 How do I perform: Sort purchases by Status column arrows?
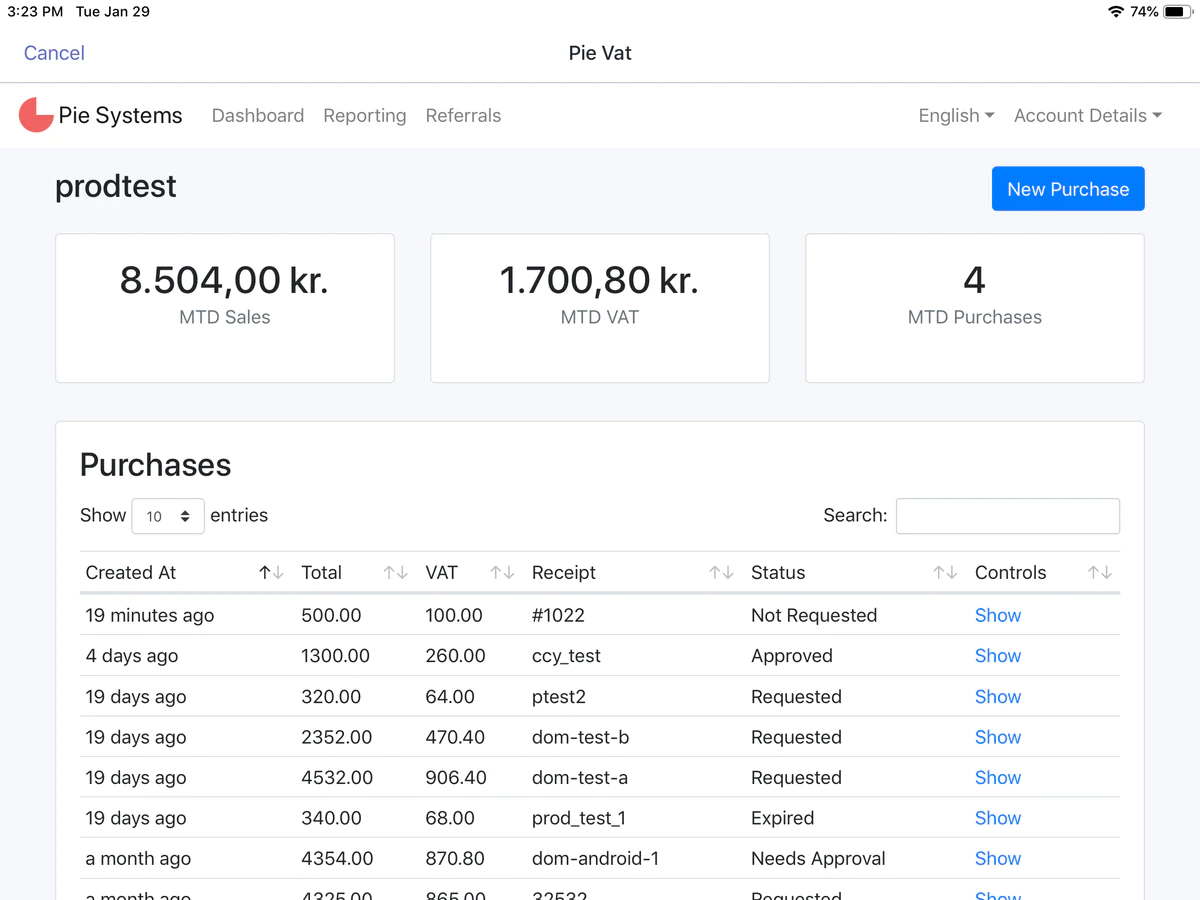point(945,573)
